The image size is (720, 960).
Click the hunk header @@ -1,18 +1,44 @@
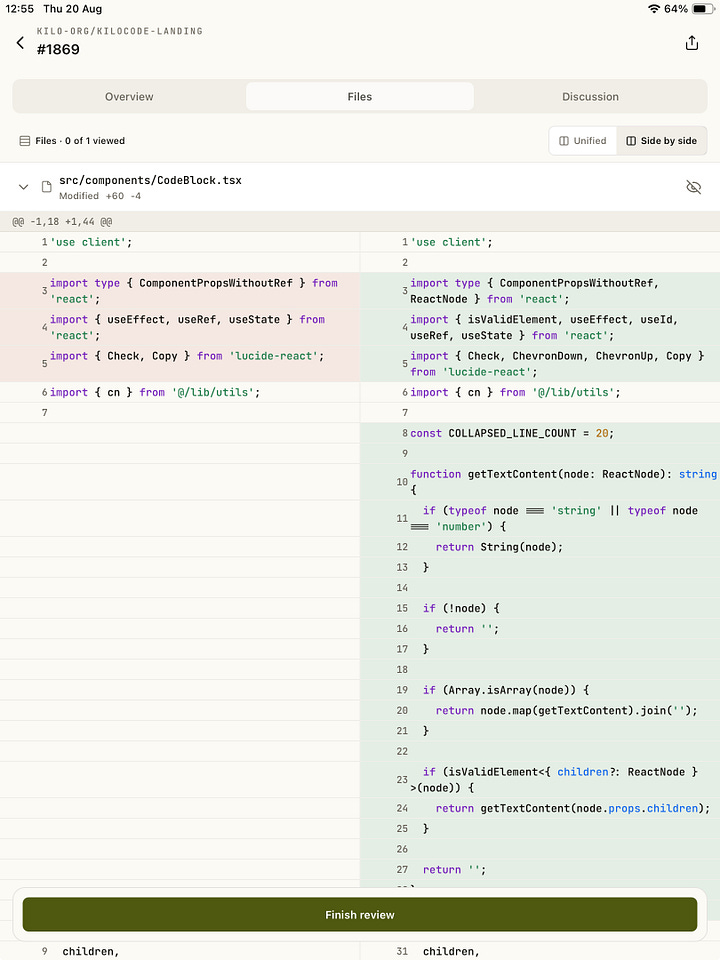coord(62,222)
